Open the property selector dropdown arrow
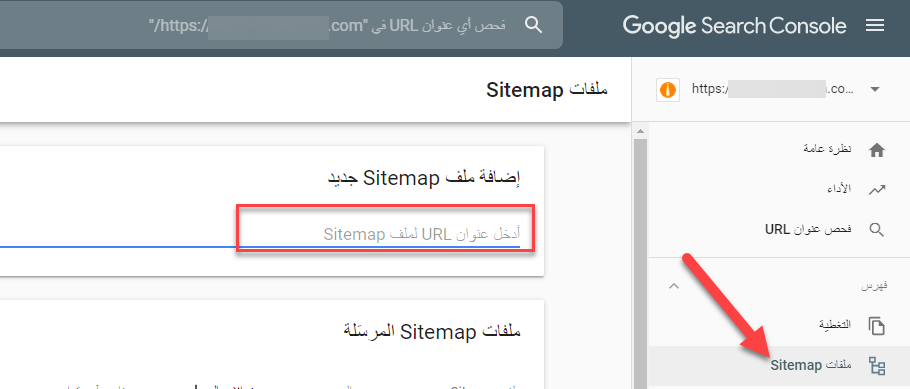 pyautogui.click(x=875, y=89)
